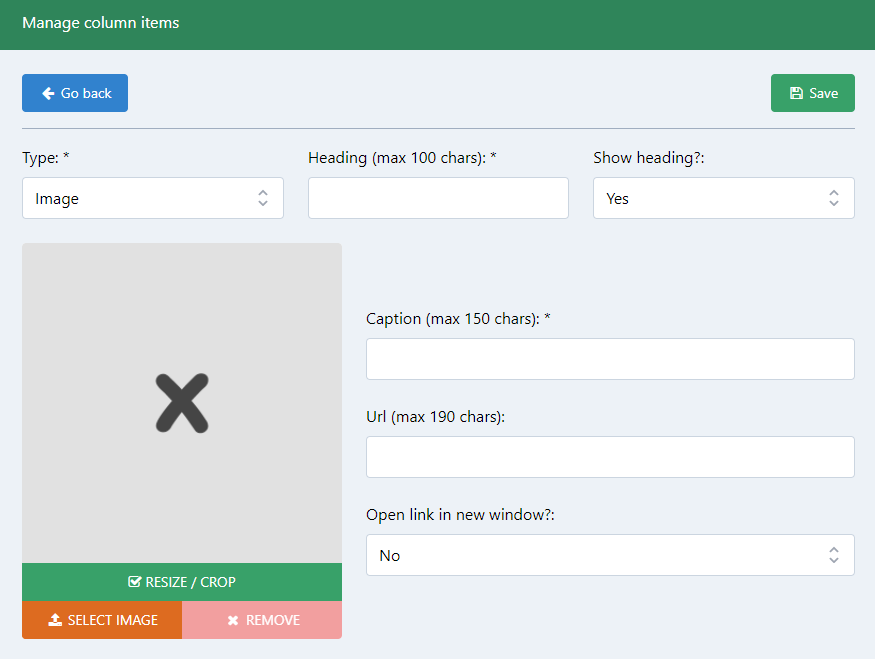Screen dimensions: 875x659
Task: Click the large X placeholder image icon
Action: (x=181, y=403)
